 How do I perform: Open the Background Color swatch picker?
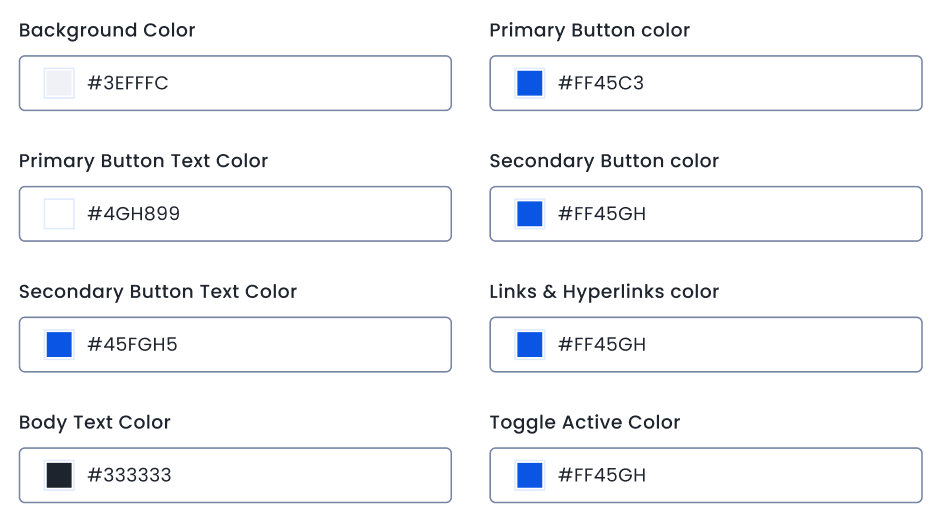pos(59,83)
